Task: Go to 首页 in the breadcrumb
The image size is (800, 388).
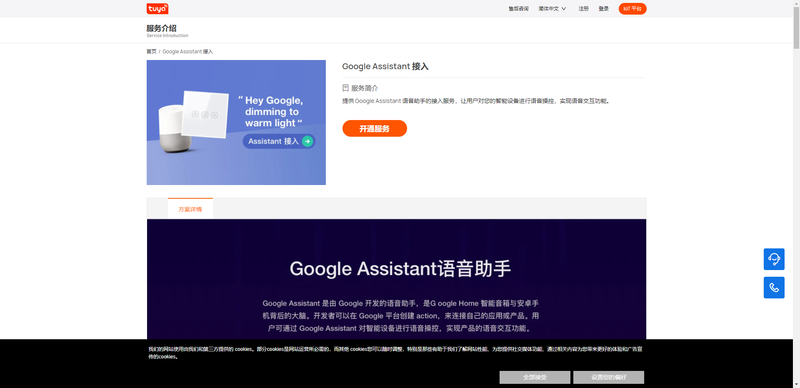Action: (x=152, y=52)
